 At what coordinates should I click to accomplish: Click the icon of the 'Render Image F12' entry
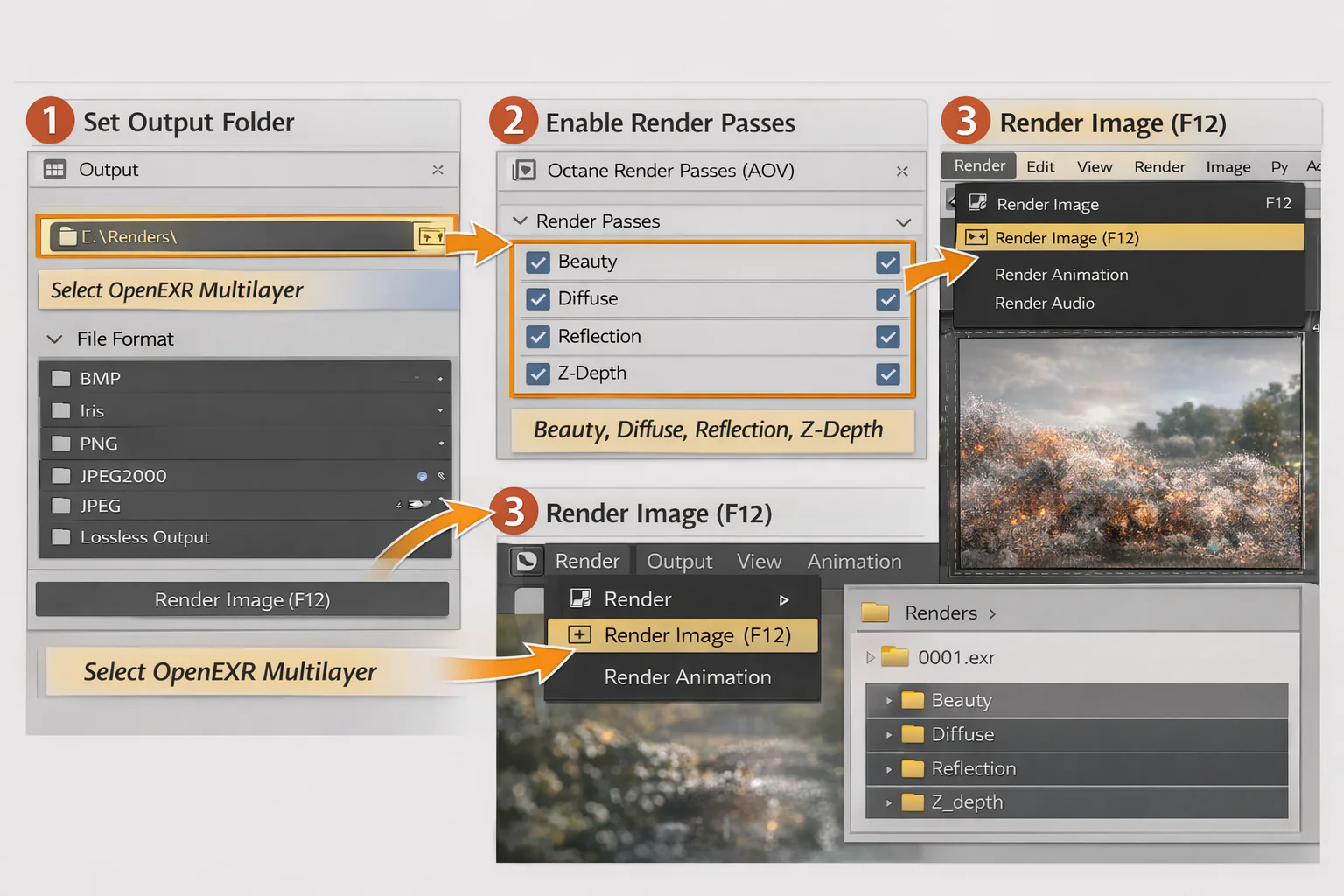pyautogui.click(x=977, y=203)
